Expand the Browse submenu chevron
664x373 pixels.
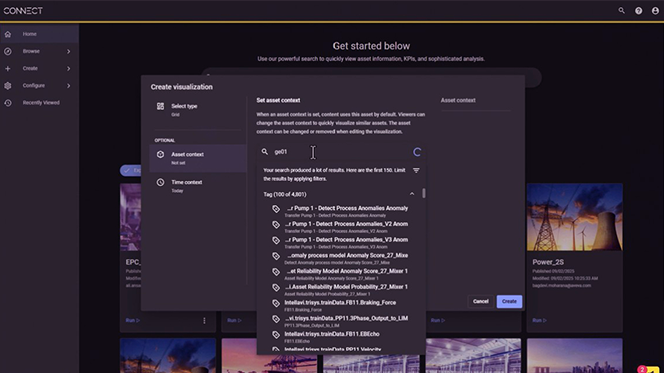point(69,51)
